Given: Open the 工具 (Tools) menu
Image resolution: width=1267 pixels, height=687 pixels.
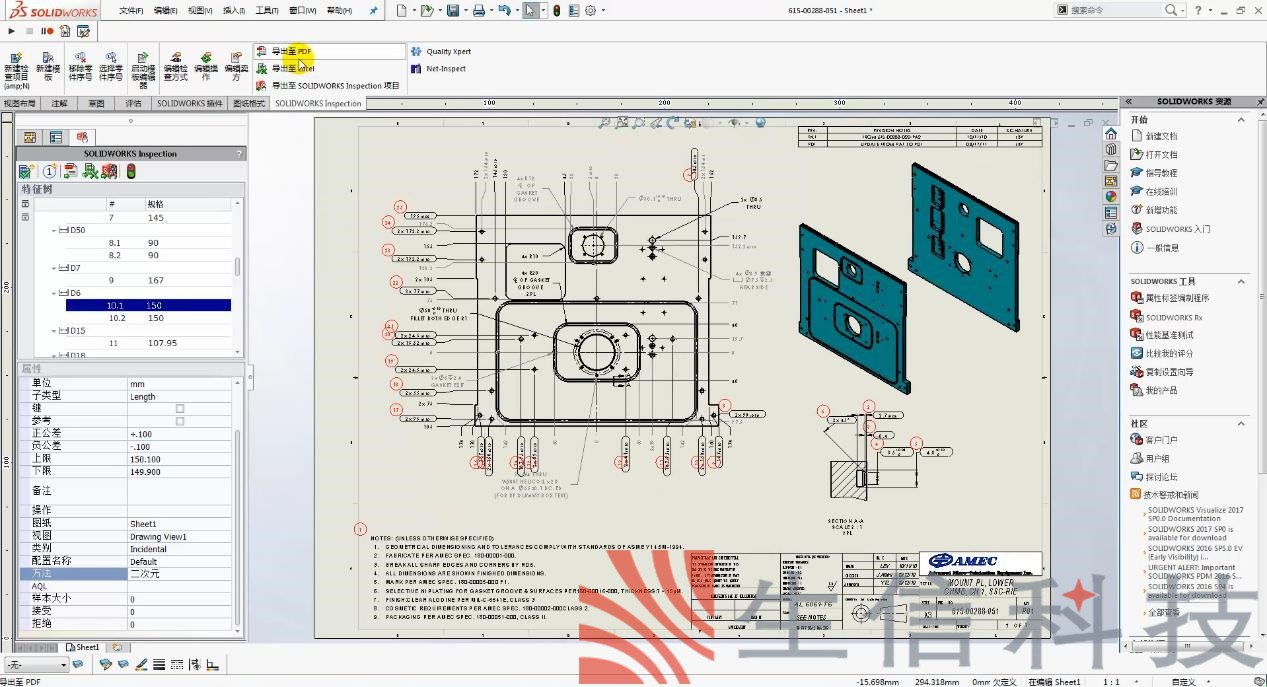Looking at the screenshot, I should click(x=266, y=10).
